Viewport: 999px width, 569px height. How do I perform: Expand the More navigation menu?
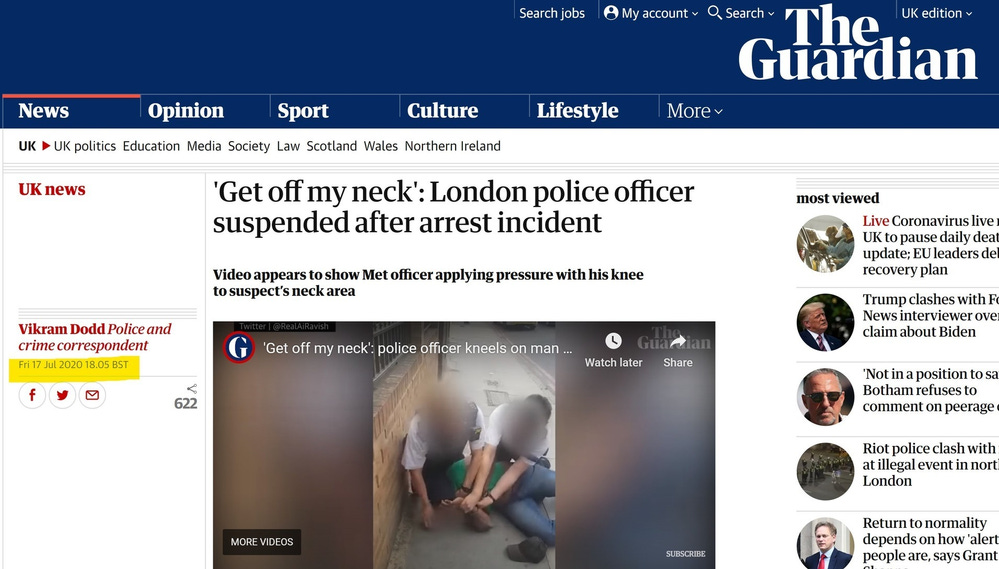point(694,111)
